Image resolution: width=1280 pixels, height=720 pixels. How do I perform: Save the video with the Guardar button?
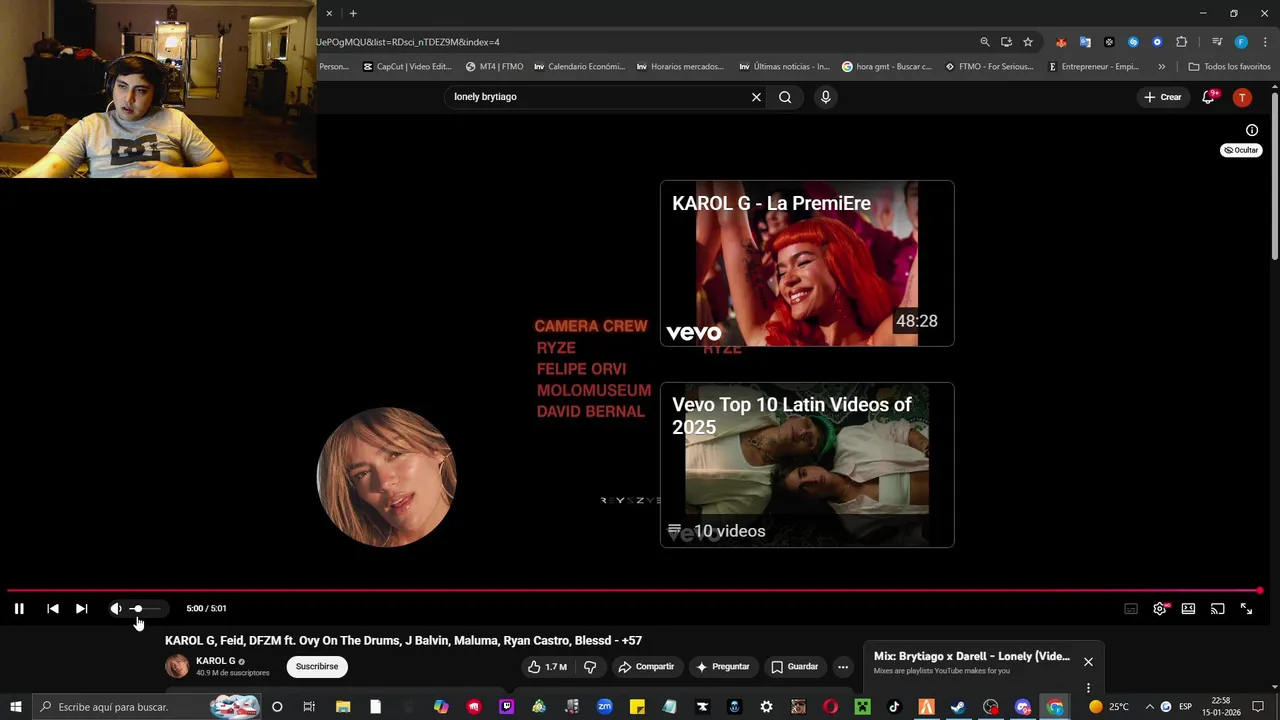point(794,666)
